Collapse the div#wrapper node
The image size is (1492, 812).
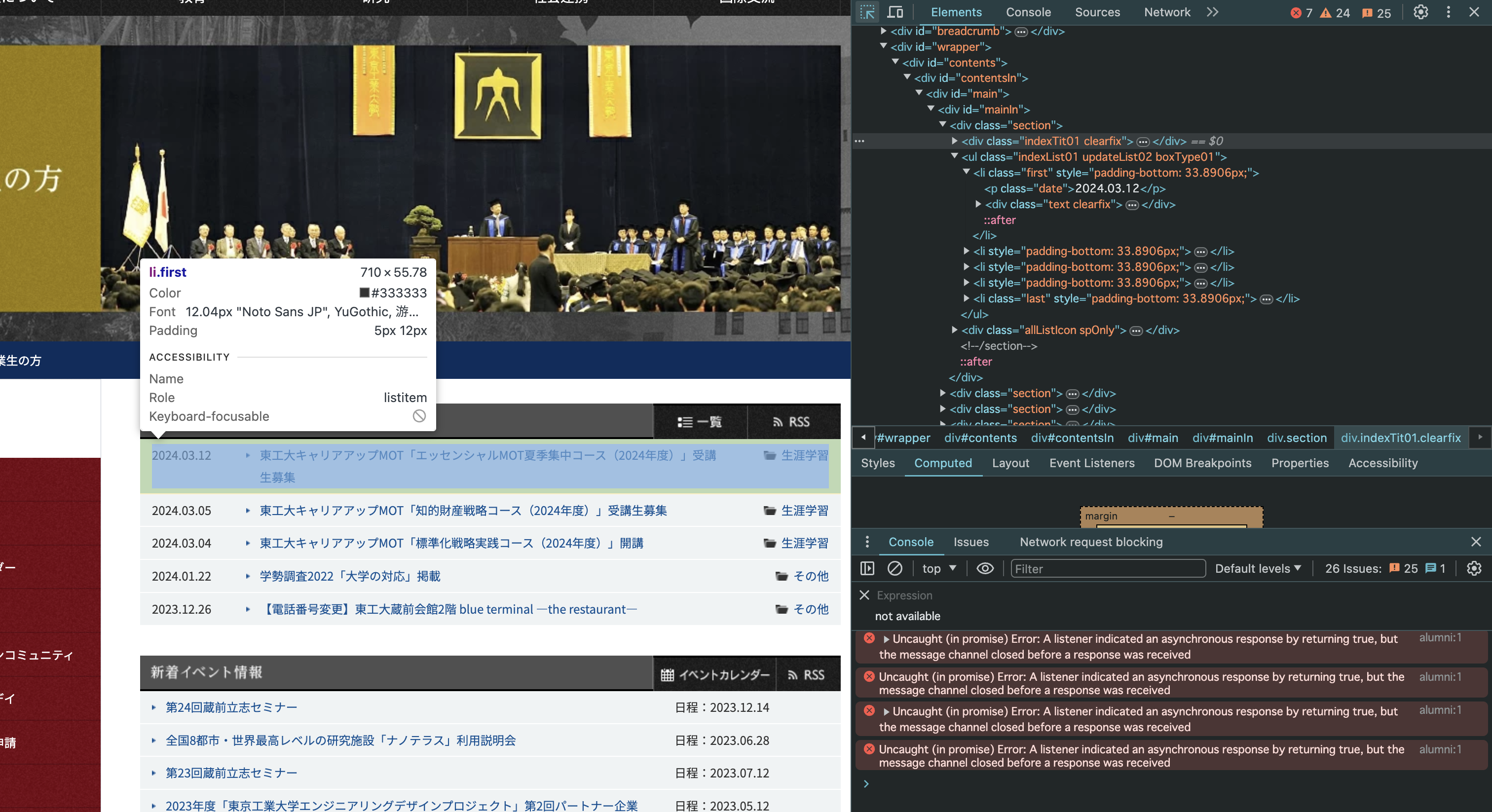tap(883, 46)
